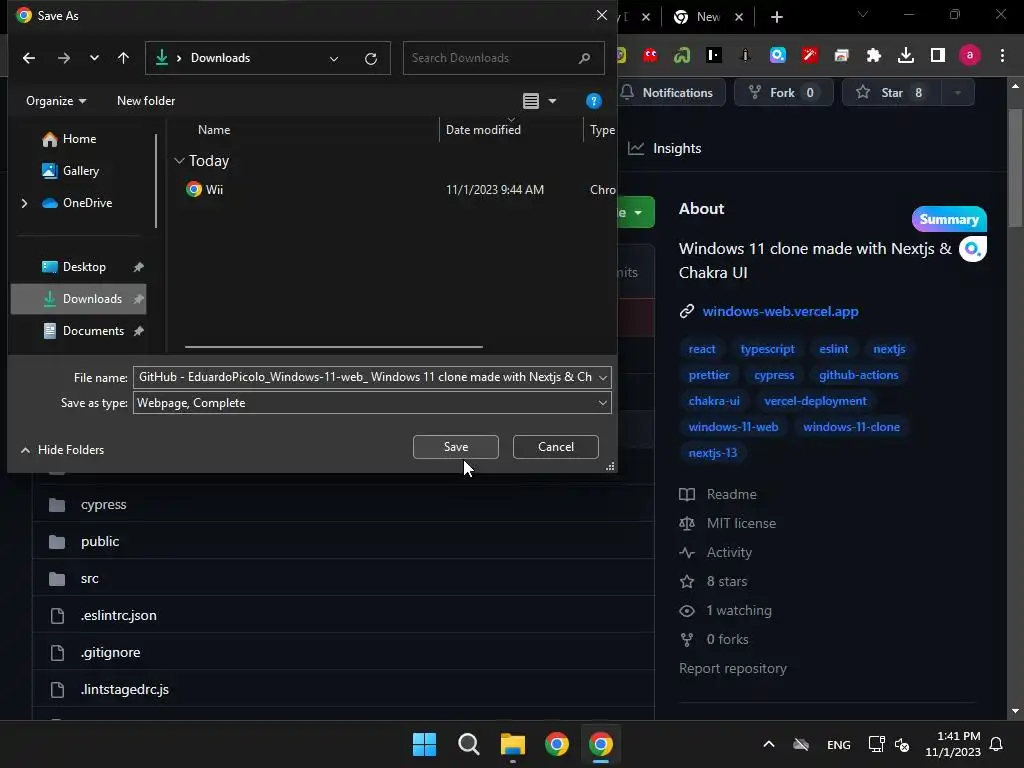The height and width of the screenshot is (768, 1024).
Task: Open the react topic tag
Action: click(702, 349)
